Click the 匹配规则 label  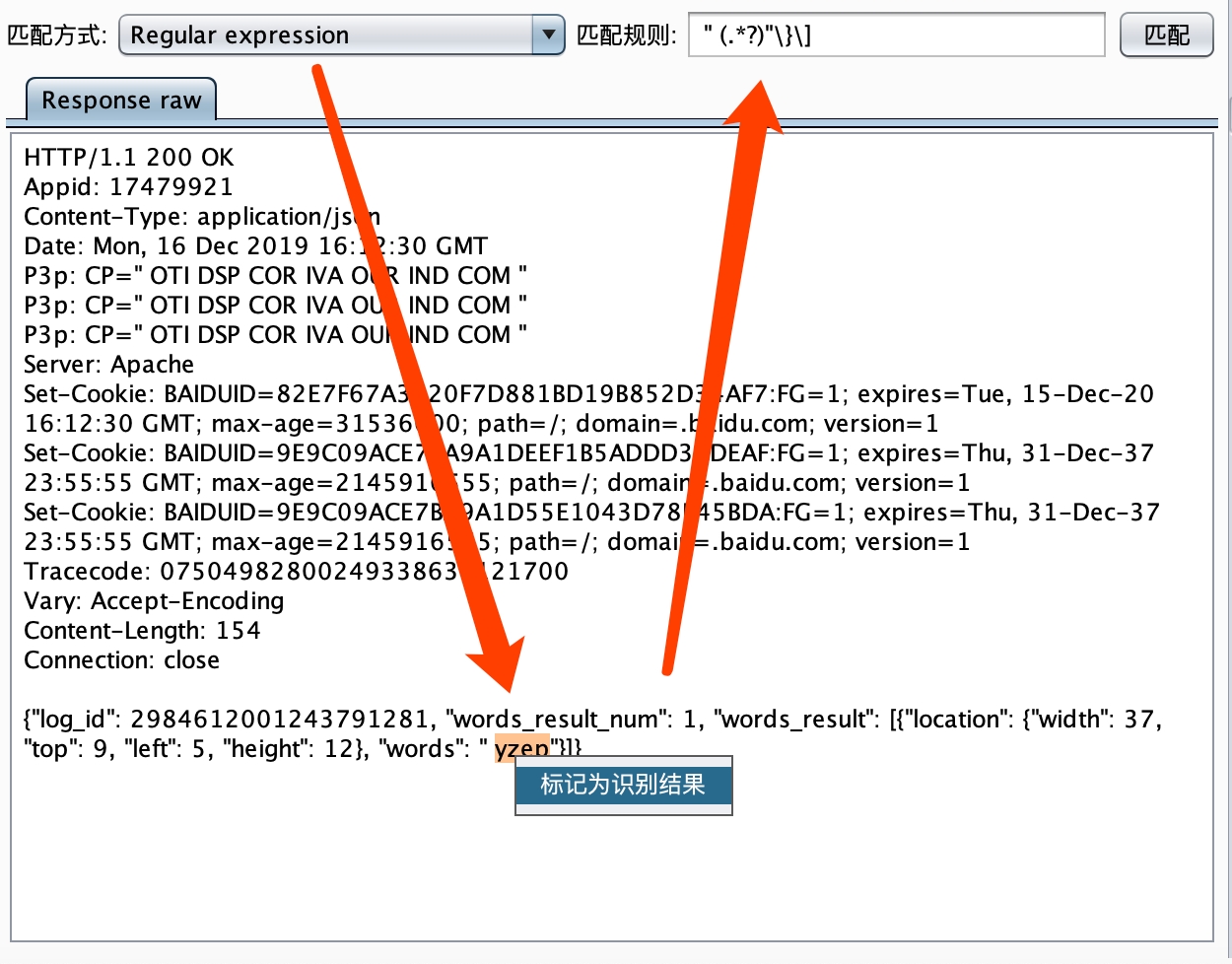pyautogui.click(x=627, y=35)
